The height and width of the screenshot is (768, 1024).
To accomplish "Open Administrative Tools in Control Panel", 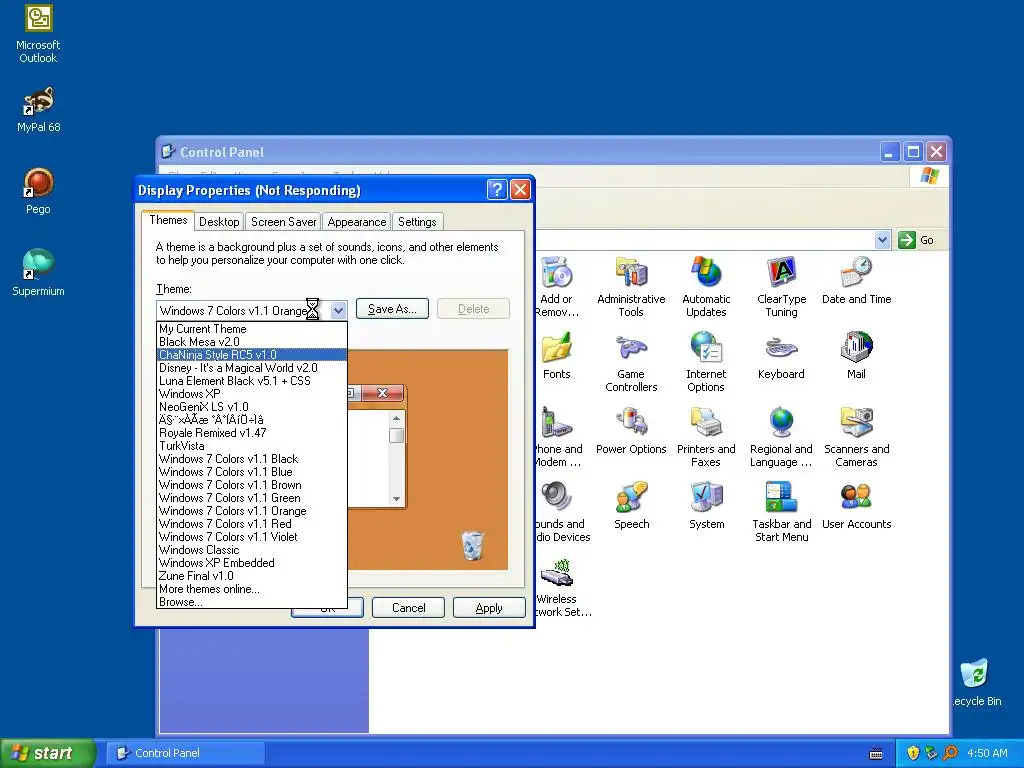I will pyautogui.click(x=631, y=287).
